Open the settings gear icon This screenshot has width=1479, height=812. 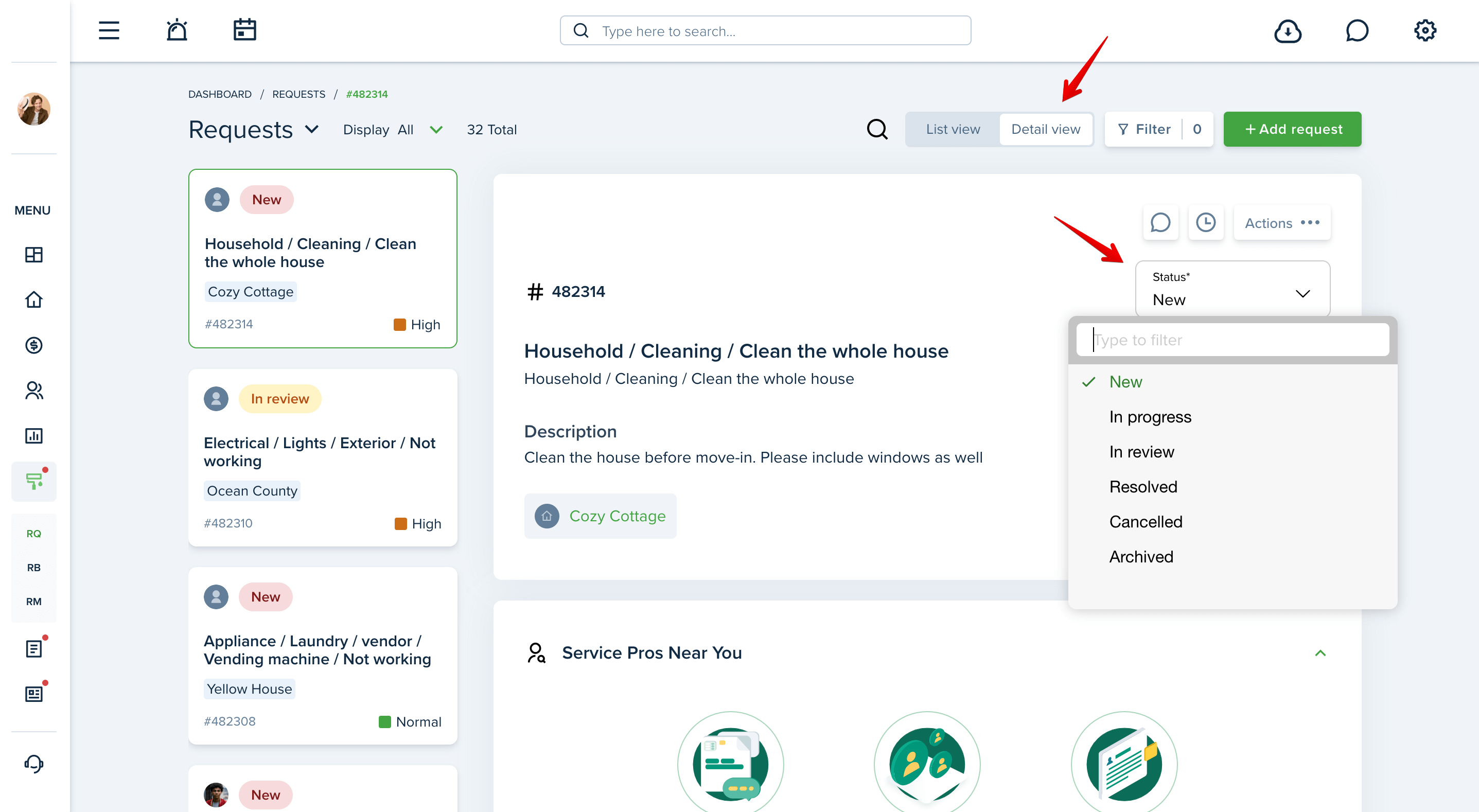(1424, 31)
